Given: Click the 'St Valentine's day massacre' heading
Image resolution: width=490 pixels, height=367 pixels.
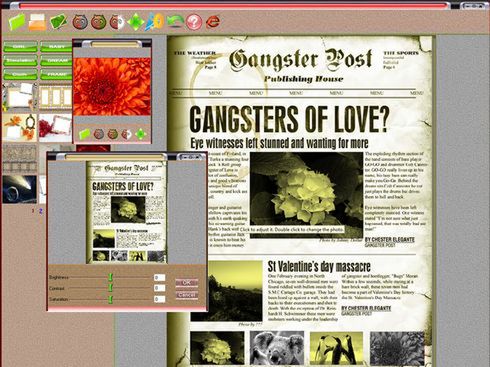Looking at the screenshot, I should pyautogui.click(x=319, y=266).
